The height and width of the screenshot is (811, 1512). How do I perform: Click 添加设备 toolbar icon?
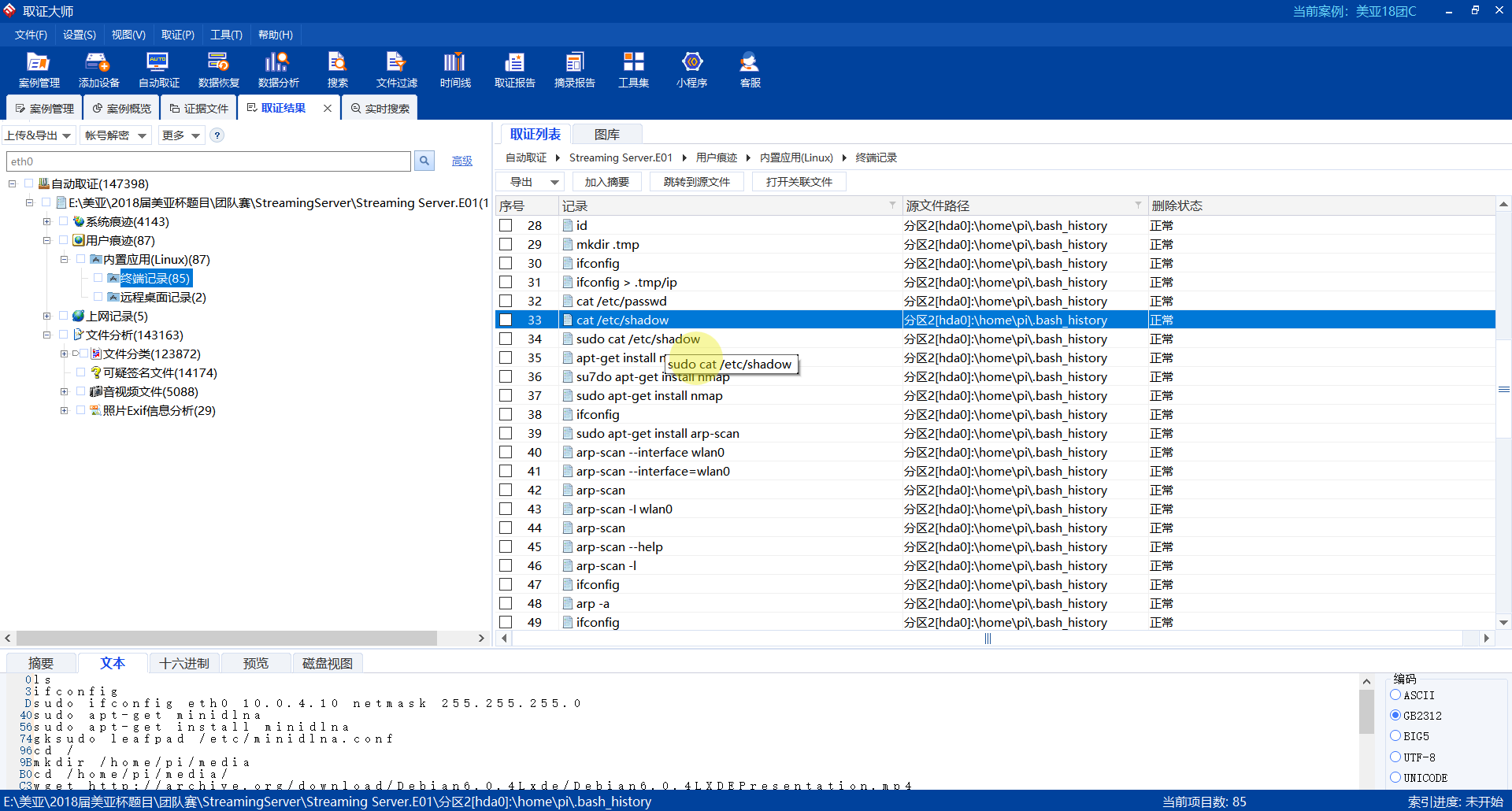[x=98, y=69]
